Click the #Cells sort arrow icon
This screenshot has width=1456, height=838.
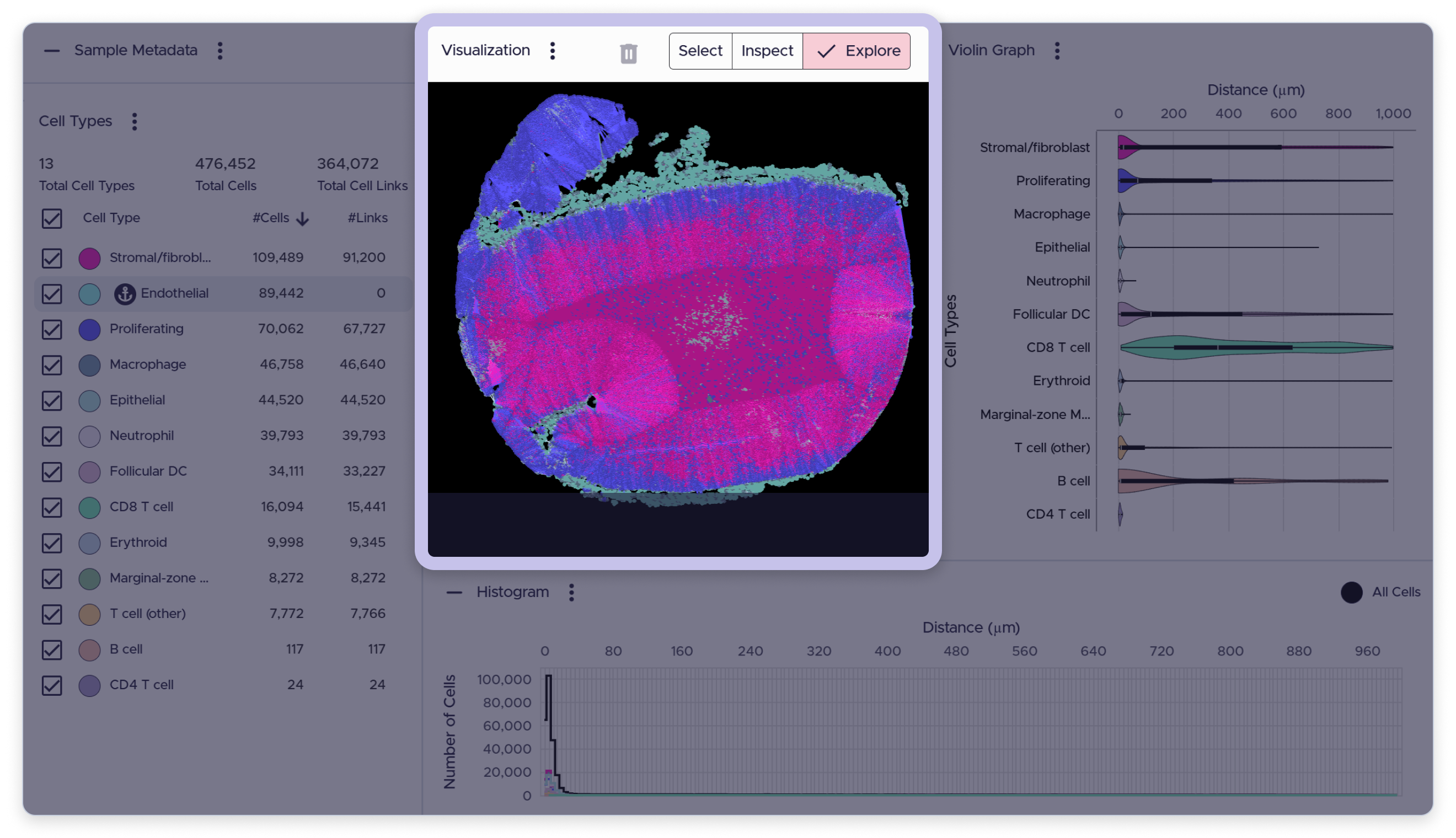(302, 219)
